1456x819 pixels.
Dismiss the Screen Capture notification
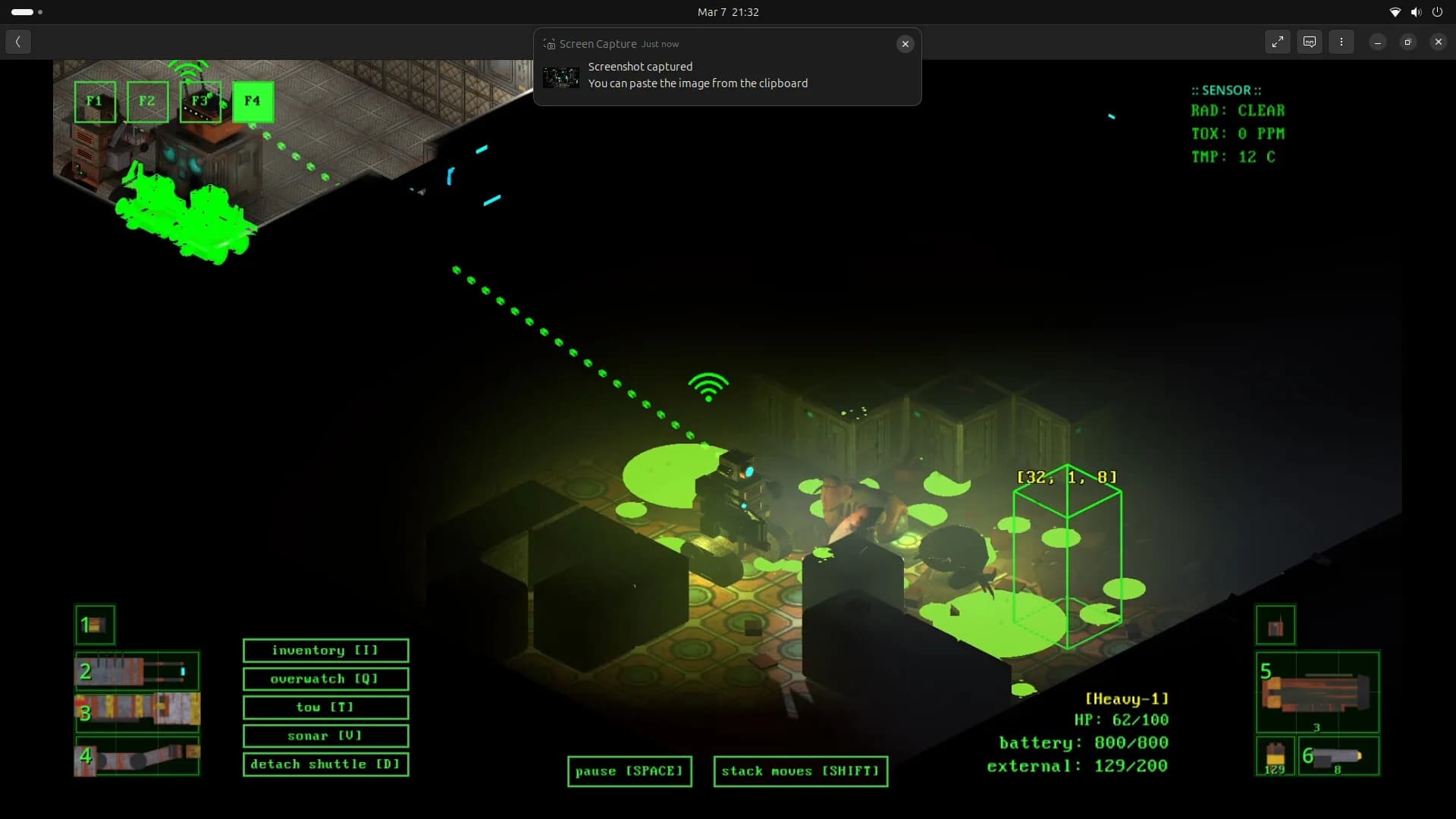[905, 44]
